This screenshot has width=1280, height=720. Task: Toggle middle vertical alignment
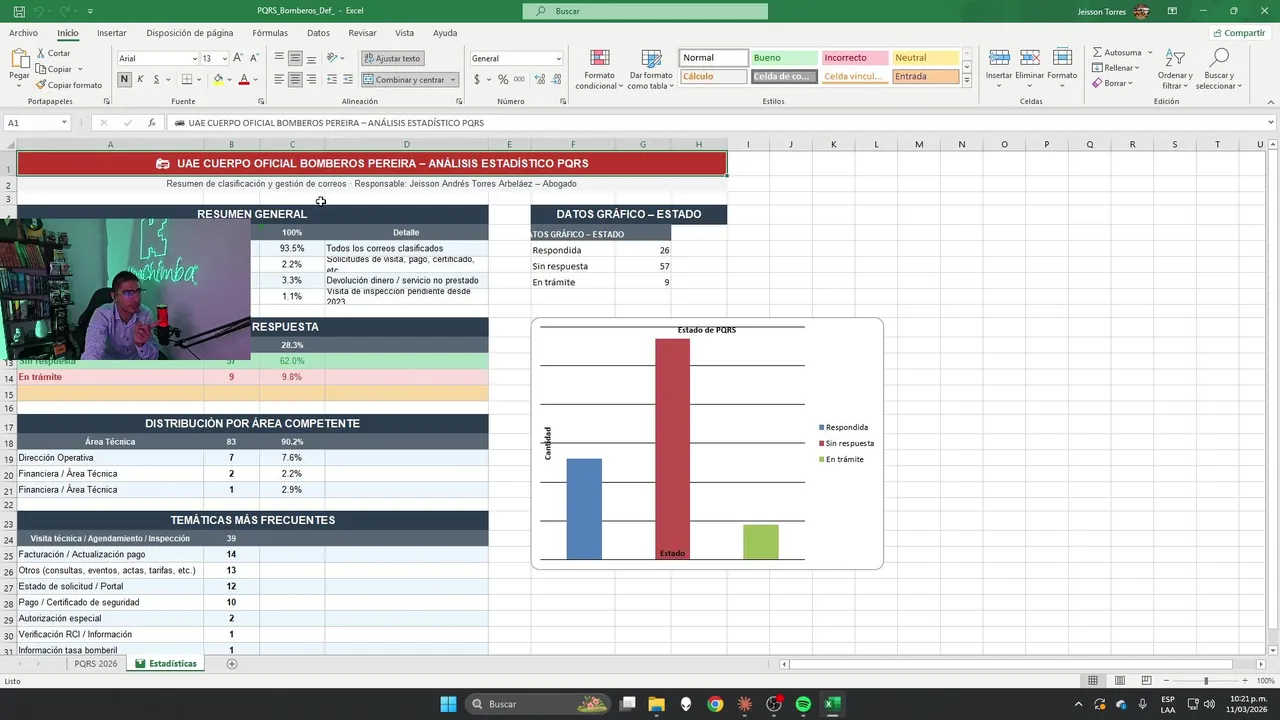pos(295,58)
